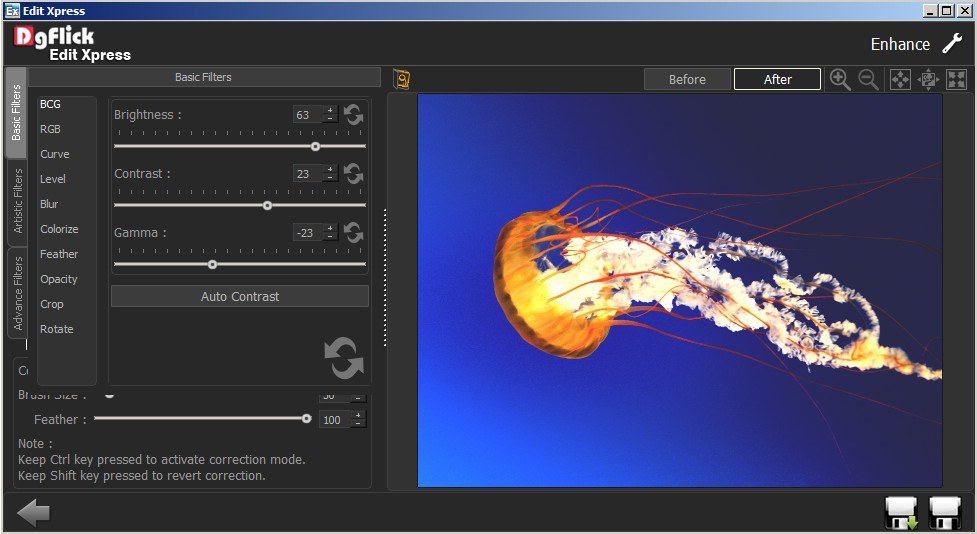Click the image preview icon above canvas
Image resolution: width=977 pixels, height=534 pixels.
(402, 80)
